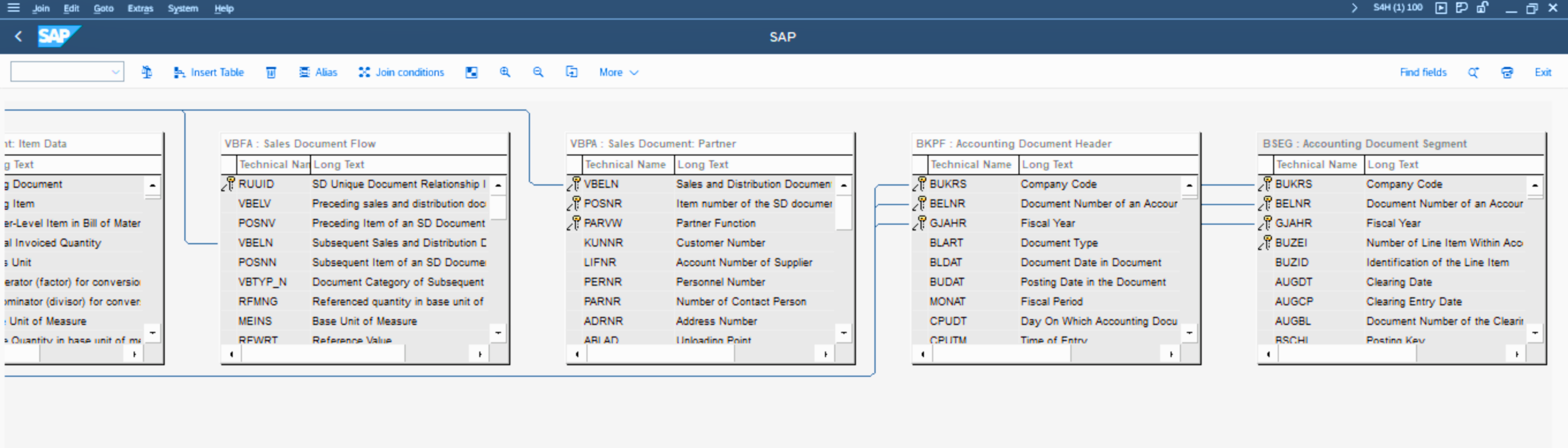Click the balance scale check icon
The height and width of the screenshot is (448, 1568).
(146, 73)
